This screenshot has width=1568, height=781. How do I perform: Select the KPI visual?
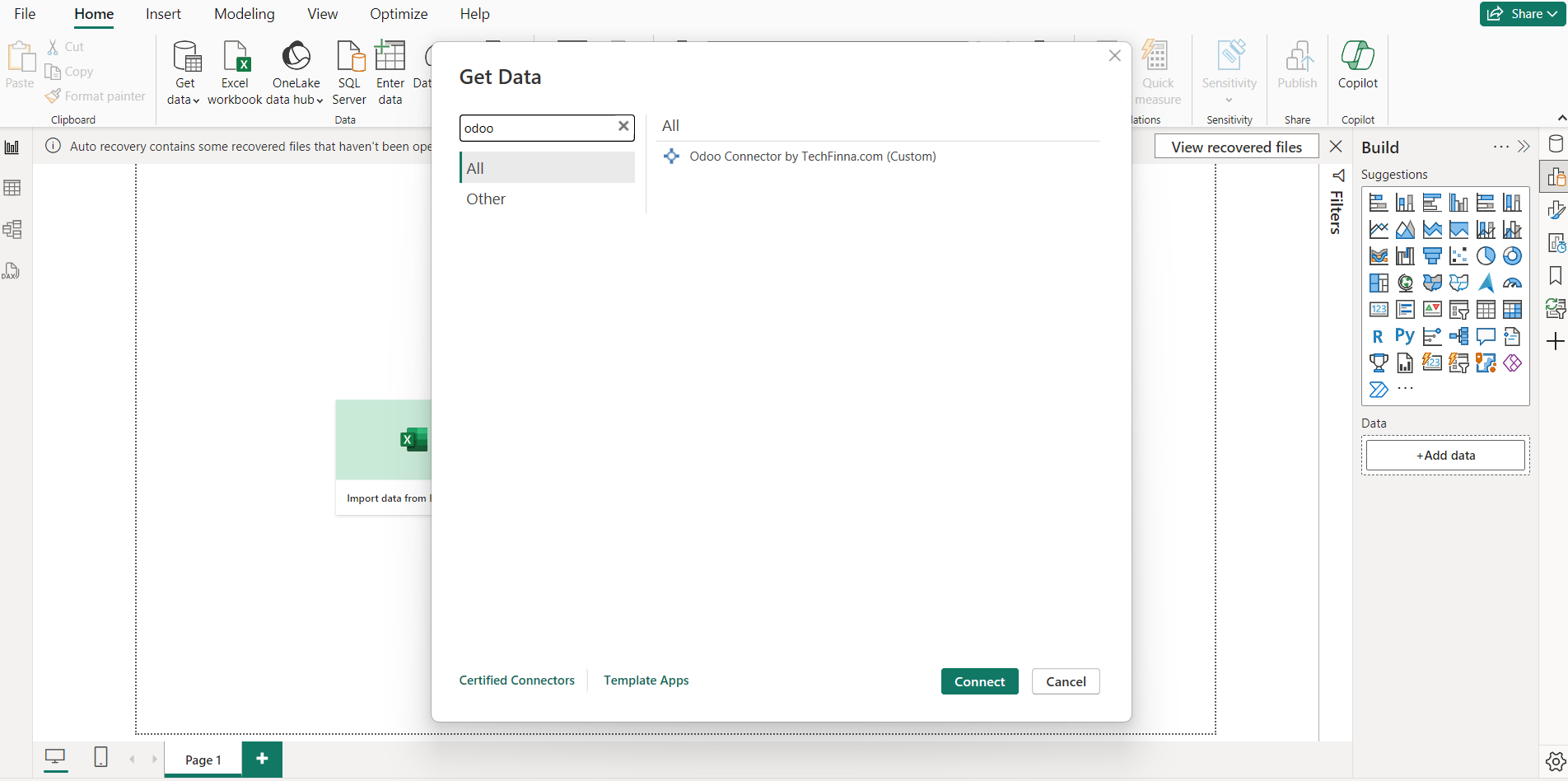(1432, 310)
